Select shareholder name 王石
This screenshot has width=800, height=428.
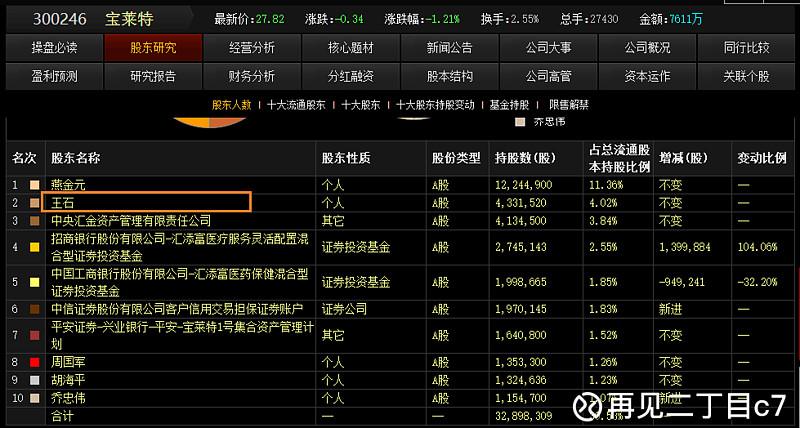pyautogui.click(x=62, y=203)
